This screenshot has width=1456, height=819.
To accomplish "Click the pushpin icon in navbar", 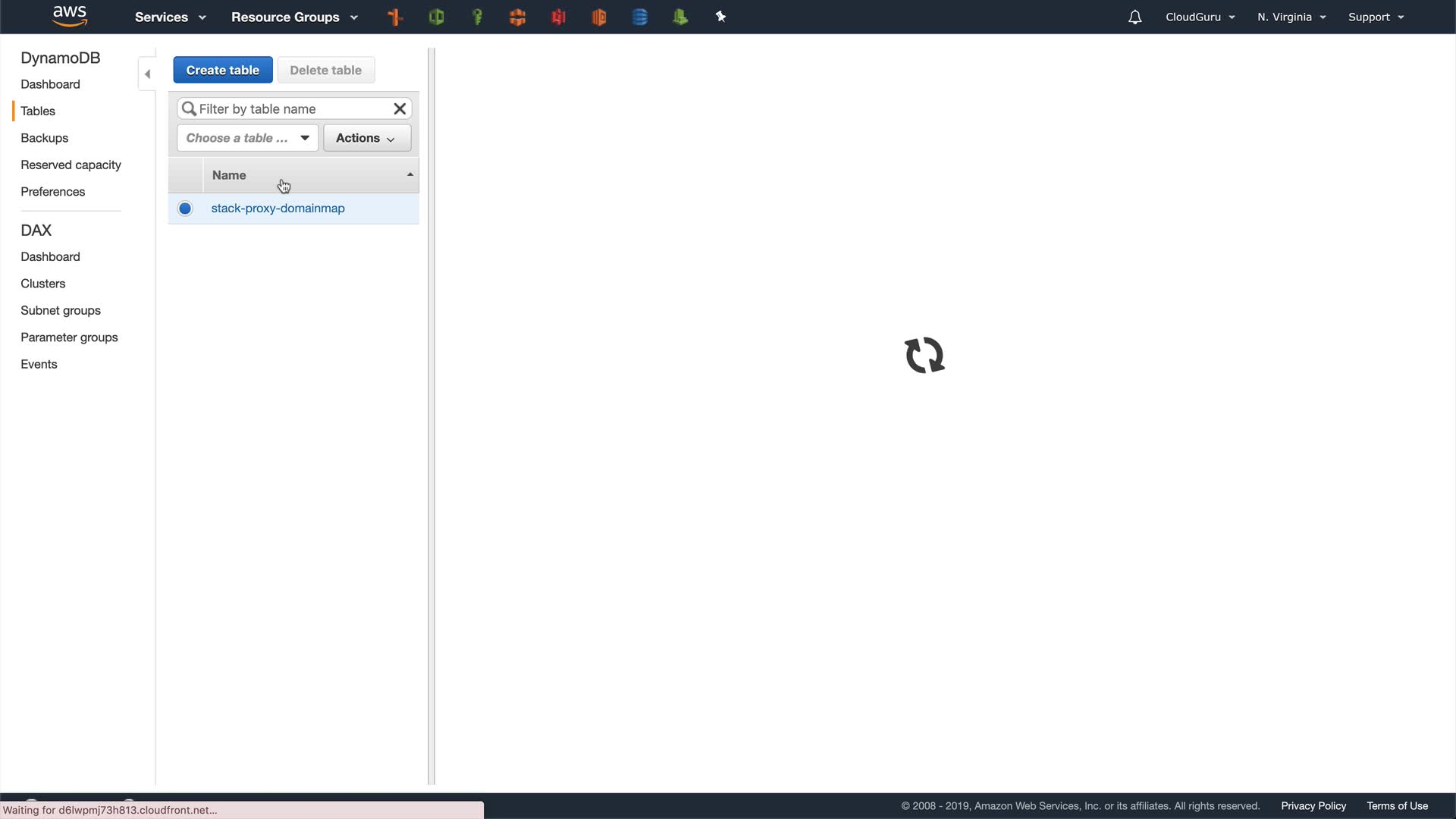I will coord(720,17).
